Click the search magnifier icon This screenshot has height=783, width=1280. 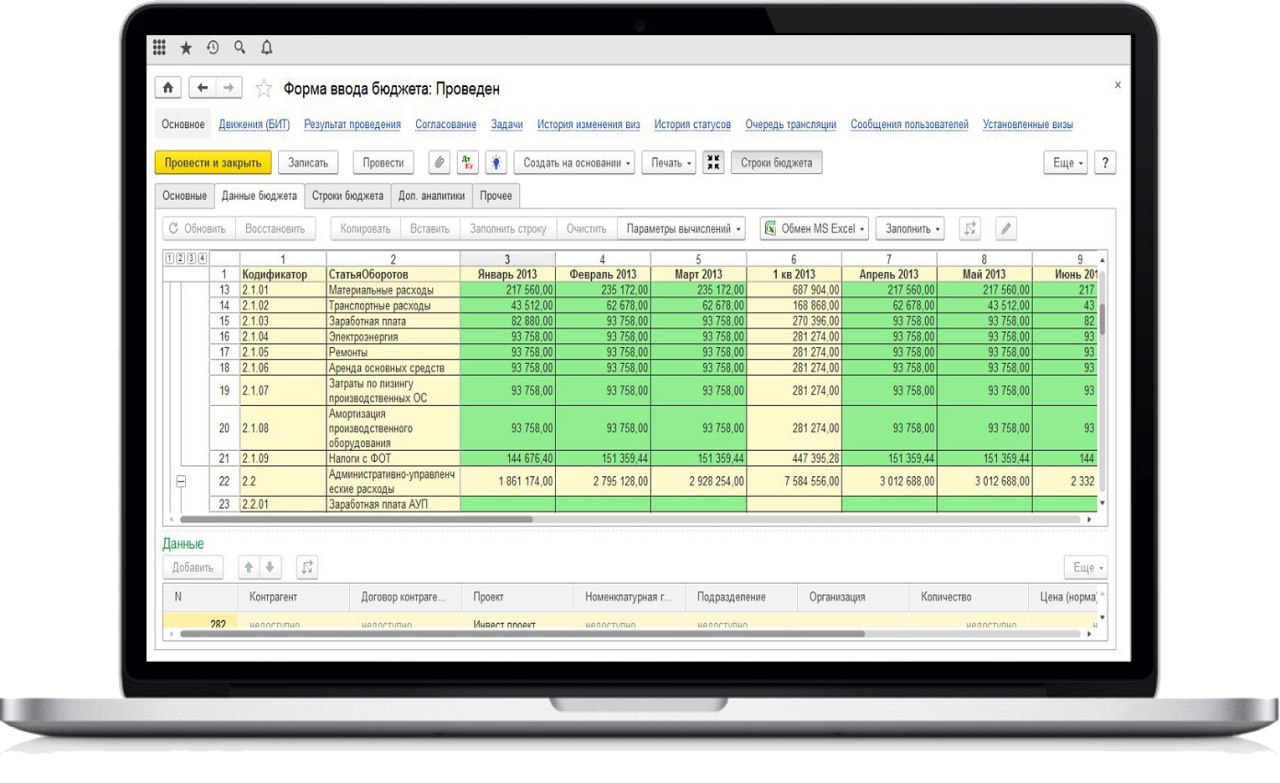point(240,48)
